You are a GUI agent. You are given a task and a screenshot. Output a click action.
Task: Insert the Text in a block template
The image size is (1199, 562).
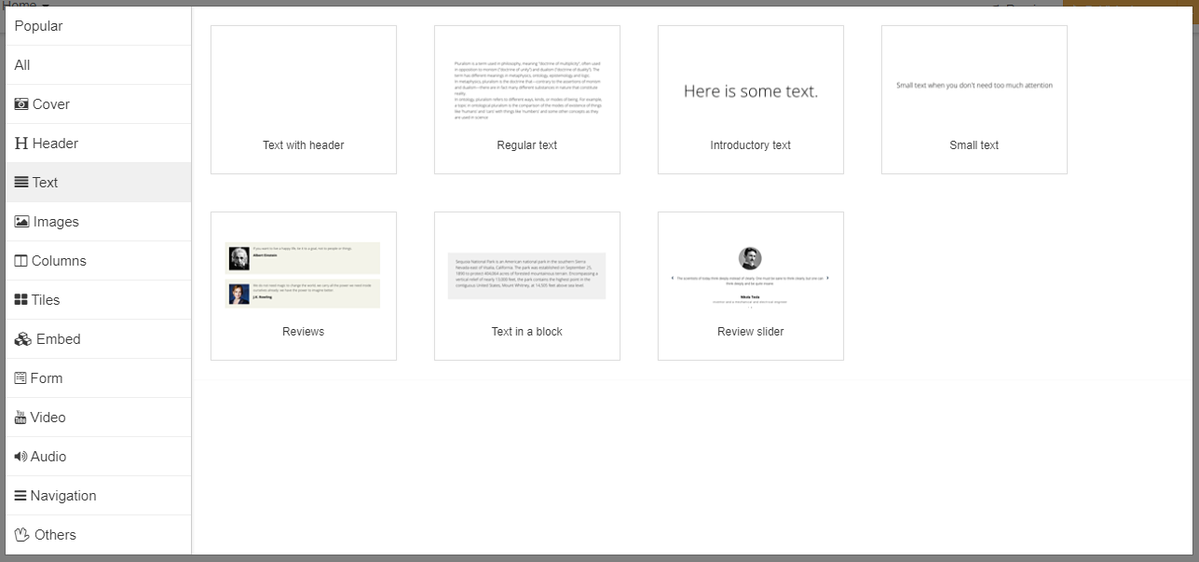pos(527,286)
